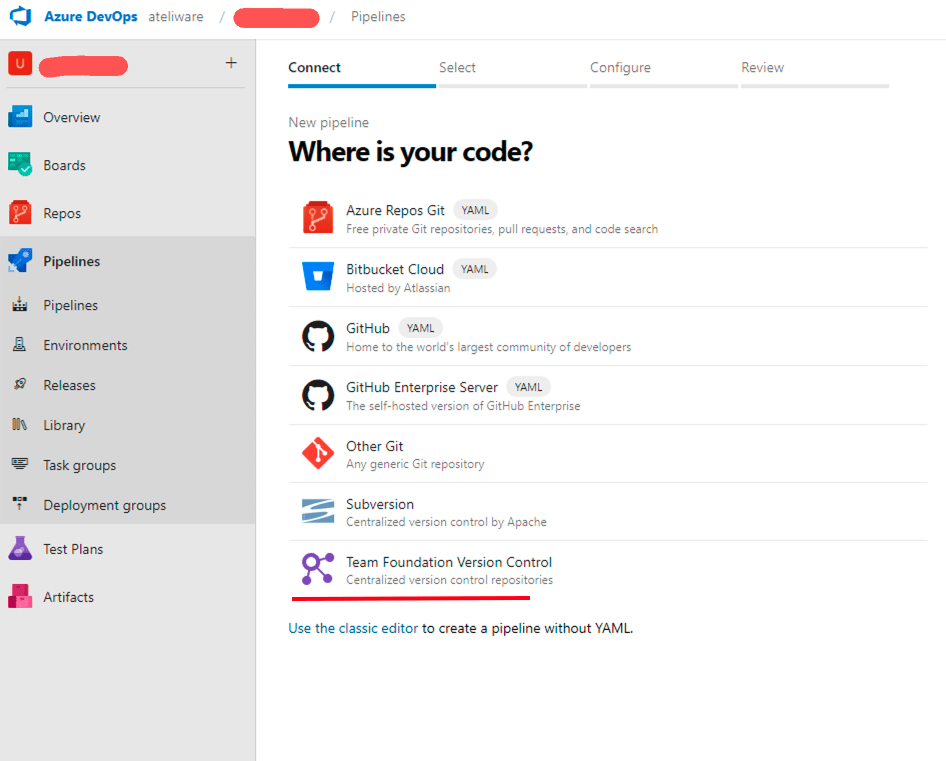Image resolution: width=946 pixels, height=761 pixels.
Task: Click 'Centralized version control repositories' text
Action: 449,580
